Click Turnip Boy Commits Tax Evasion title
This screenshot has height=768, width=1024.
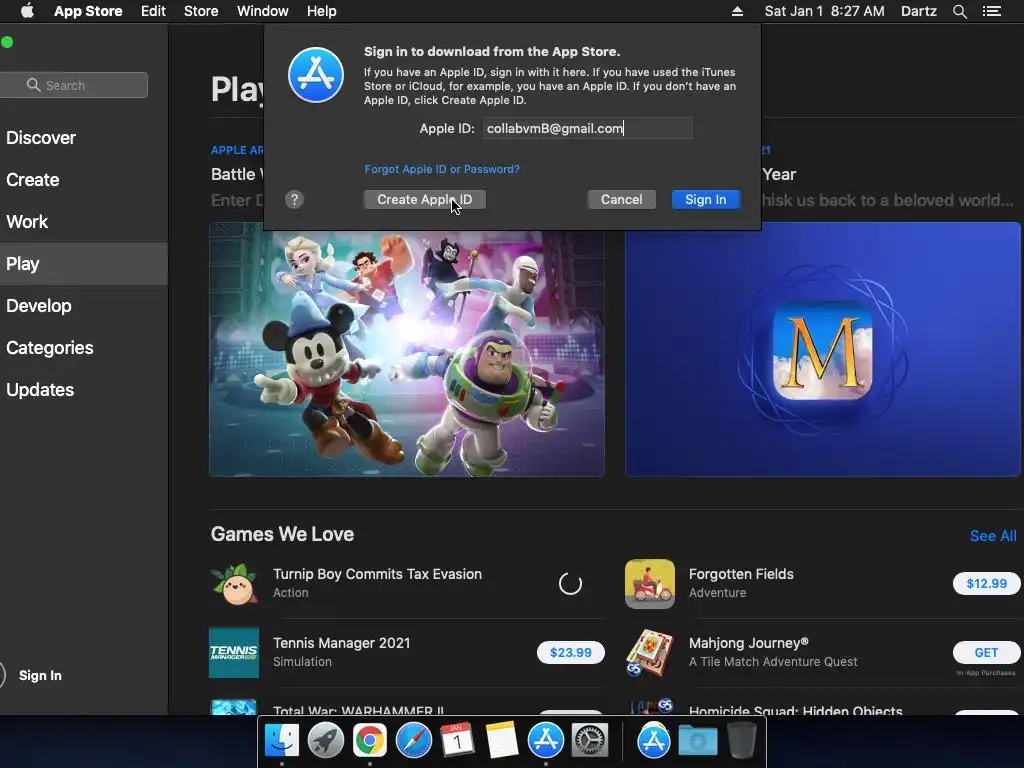click(x=377, y=574)
